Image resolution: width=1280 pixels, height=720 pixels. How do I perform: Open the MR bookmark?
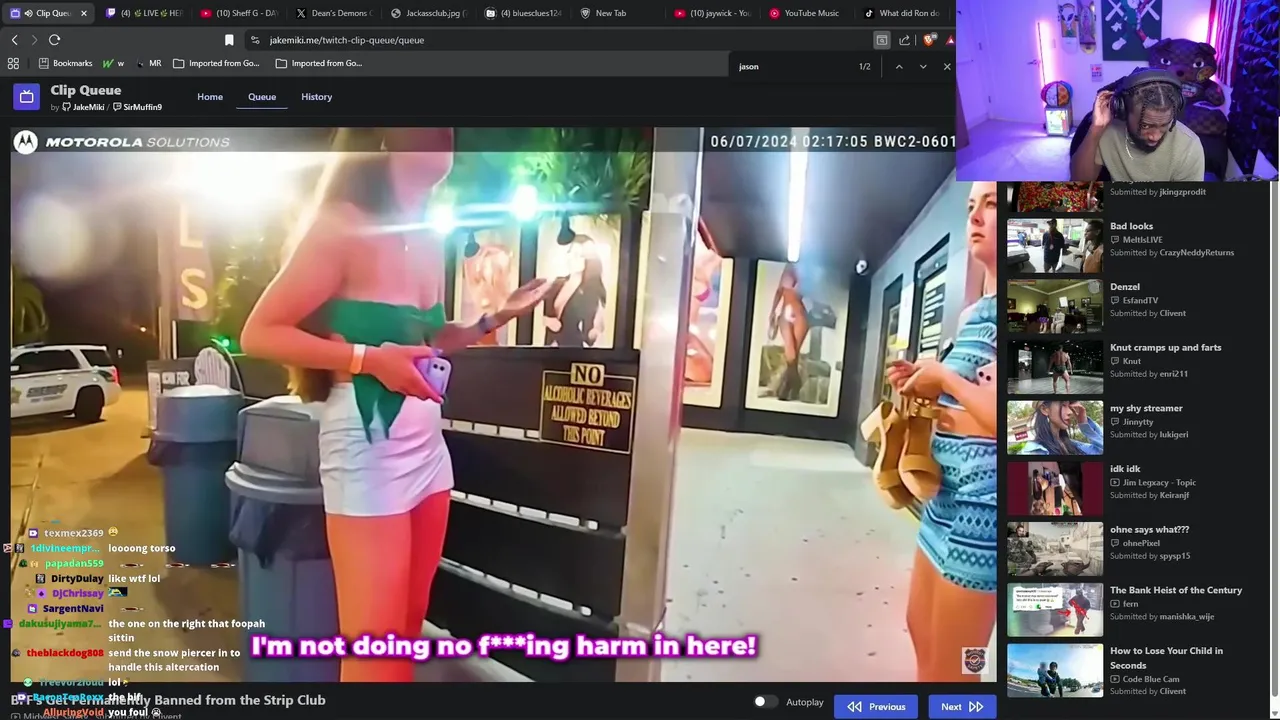(x=148, y=63)
